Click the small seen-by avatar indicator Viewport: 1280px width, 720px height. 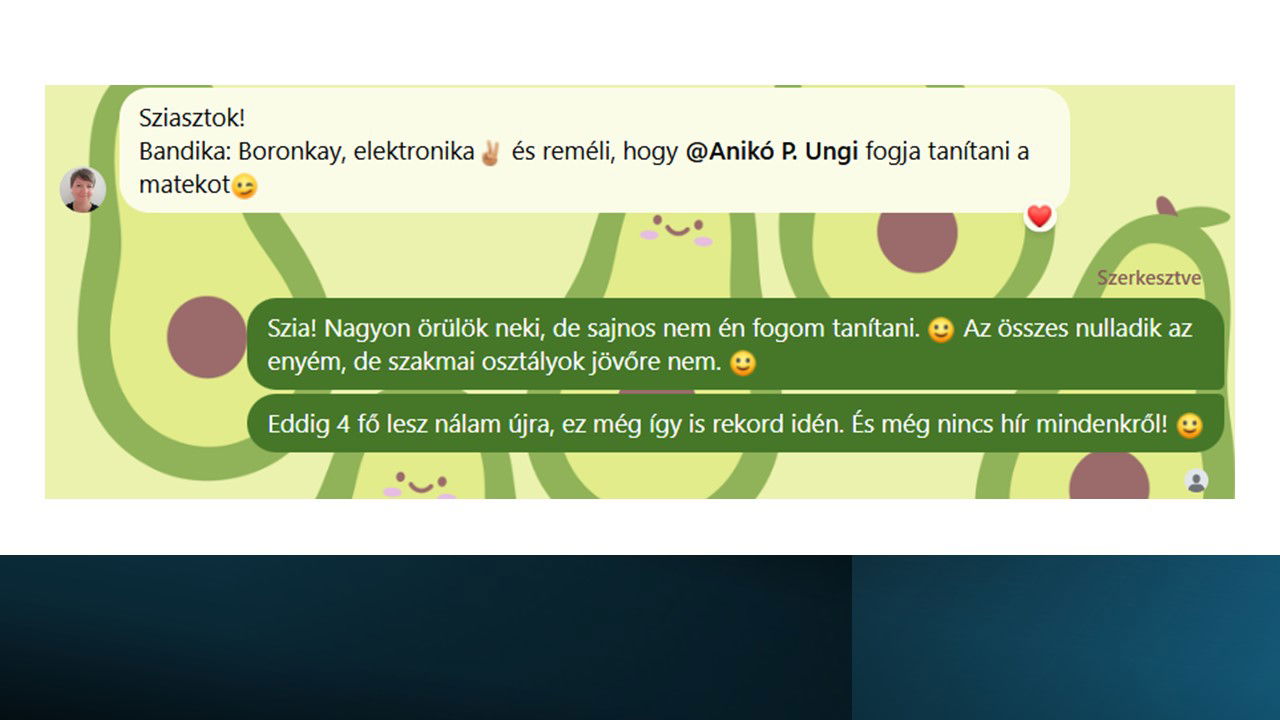click(1196, 480)
